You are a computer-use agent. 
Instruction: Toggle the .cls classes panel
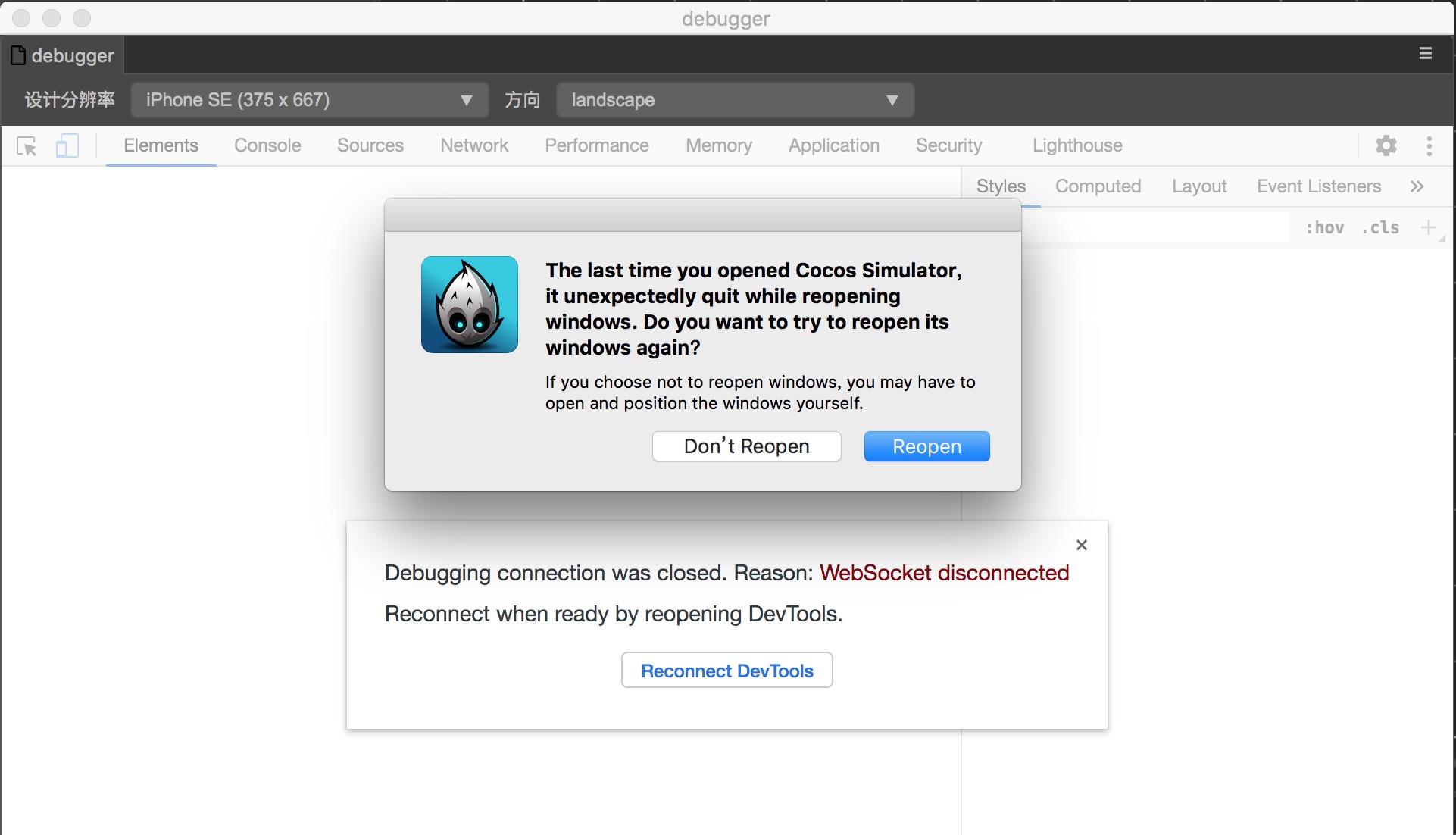(1380, 227)
